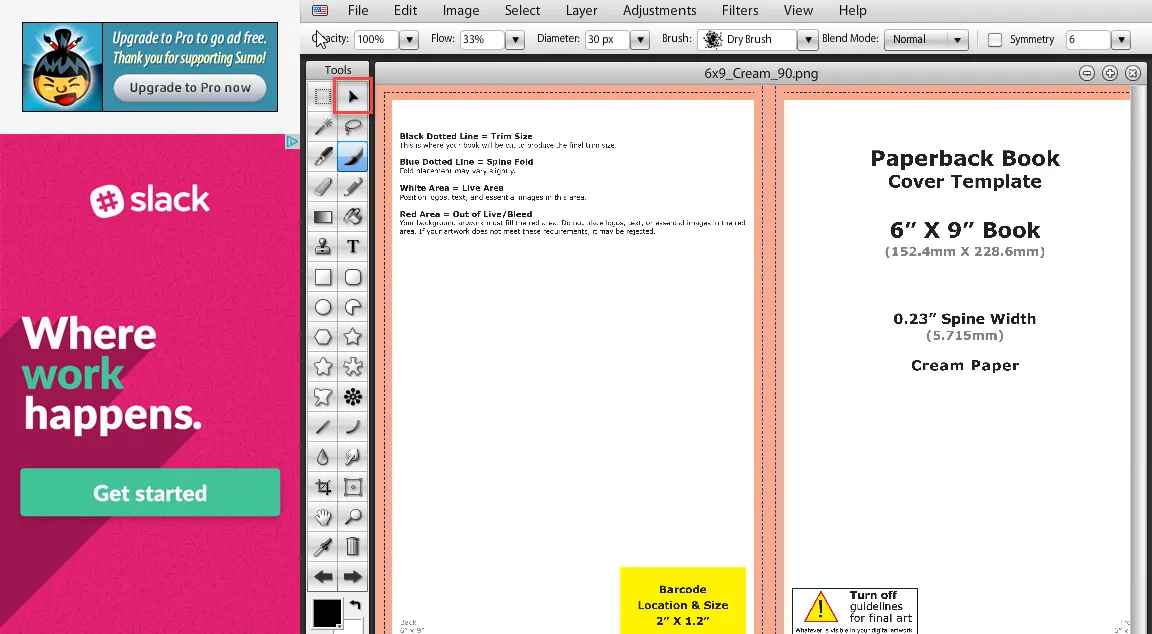Click the Symmetry value 6 field
This screenshot has height=634, width=1152.
(x=1087, y=40)
